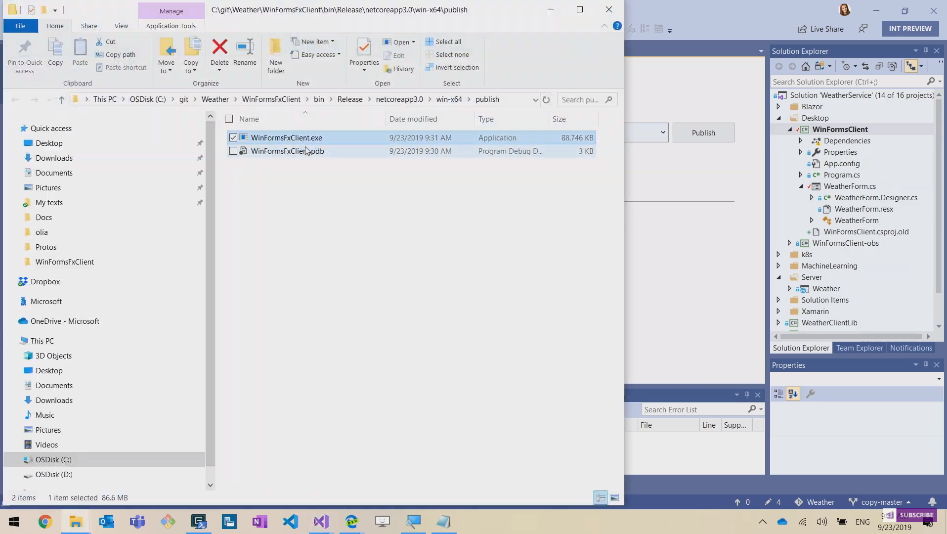Switch to the Team Explorer tab
Image resolution: width=947 pixels, height=534 pixels.
click(859, 348)
